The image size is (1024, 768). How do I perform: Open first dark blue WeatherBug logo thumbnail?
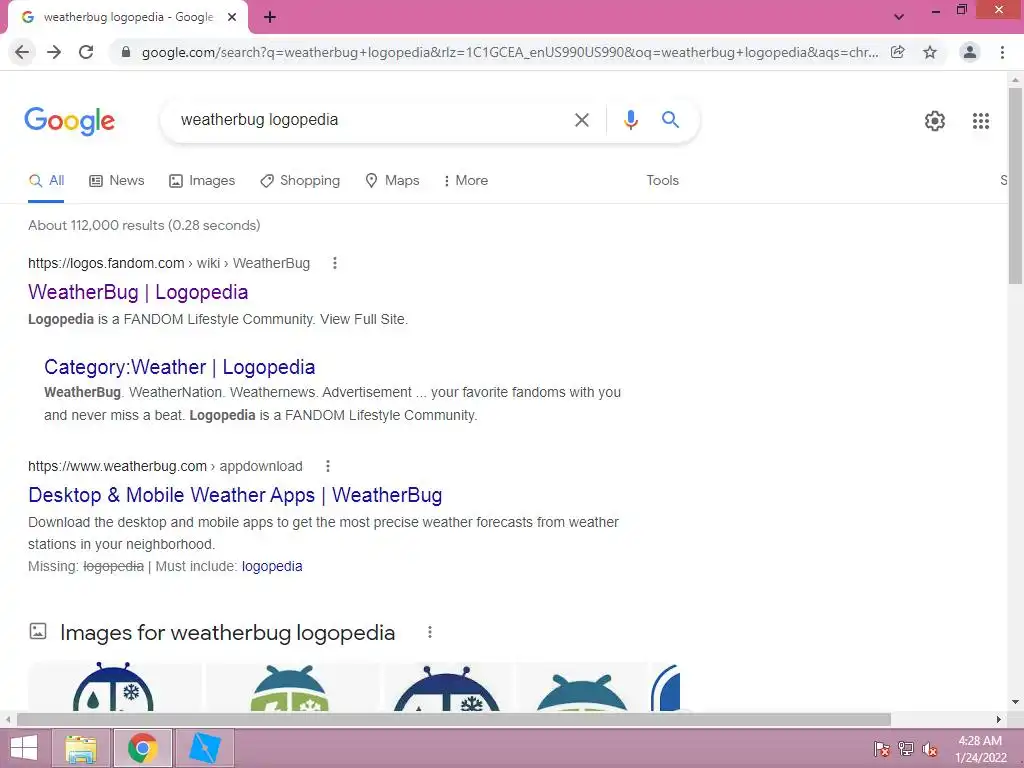(114, 686)
